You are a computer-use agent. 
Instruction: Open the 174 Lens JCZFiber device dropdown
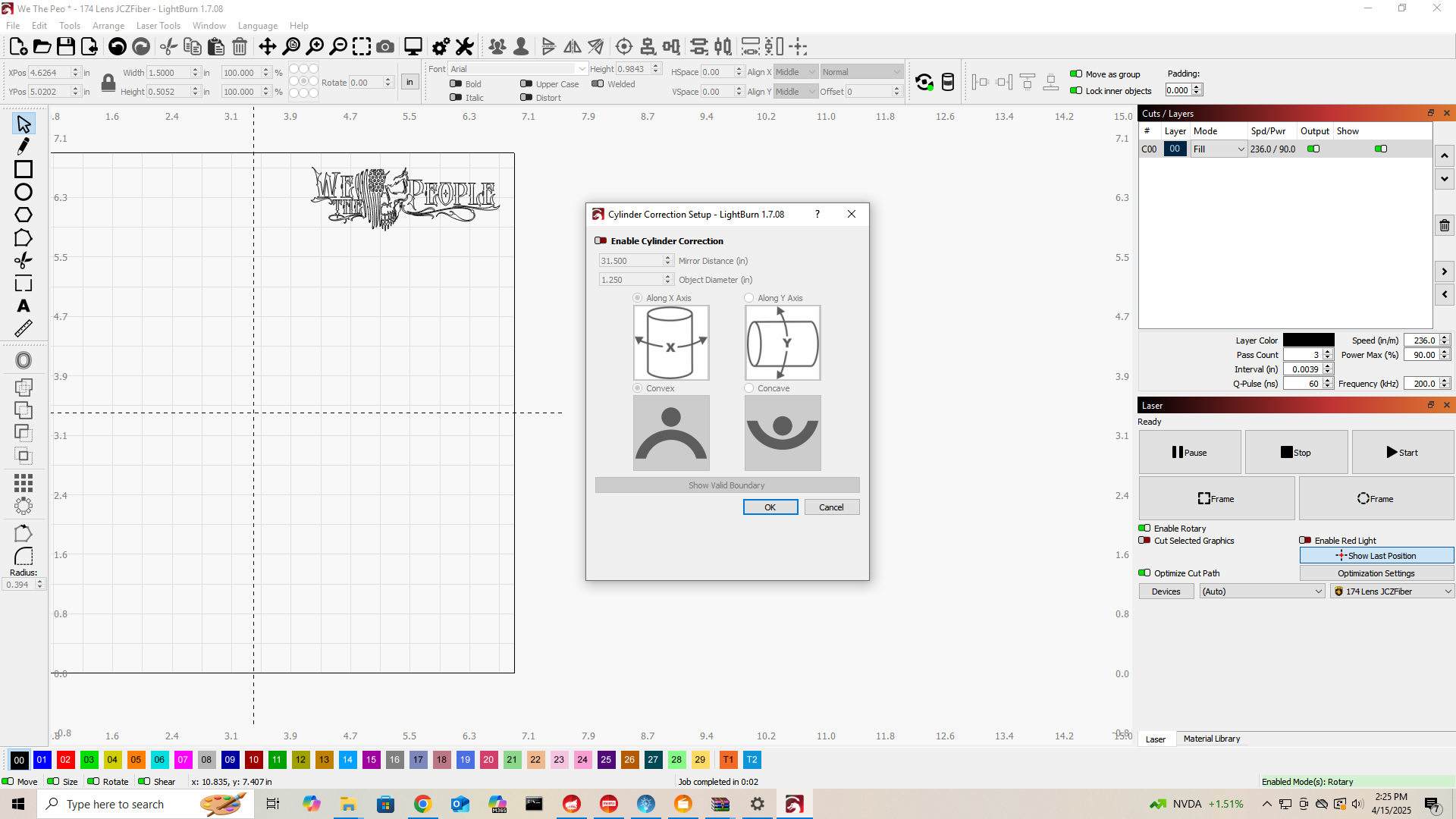[x=1392, y=591]
